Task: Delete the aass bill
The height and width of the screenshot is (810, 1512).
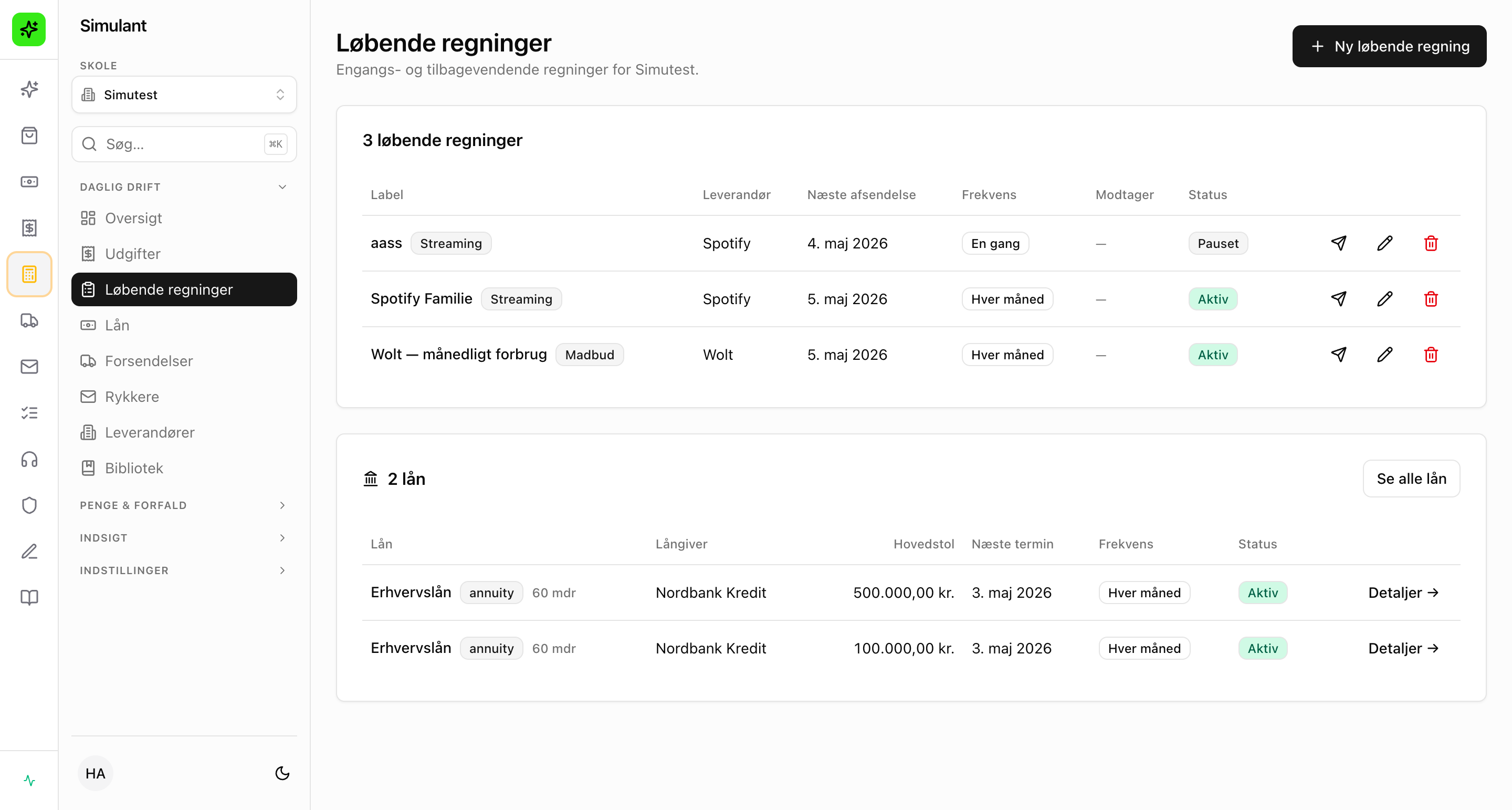Action: tap(1431, 243)
